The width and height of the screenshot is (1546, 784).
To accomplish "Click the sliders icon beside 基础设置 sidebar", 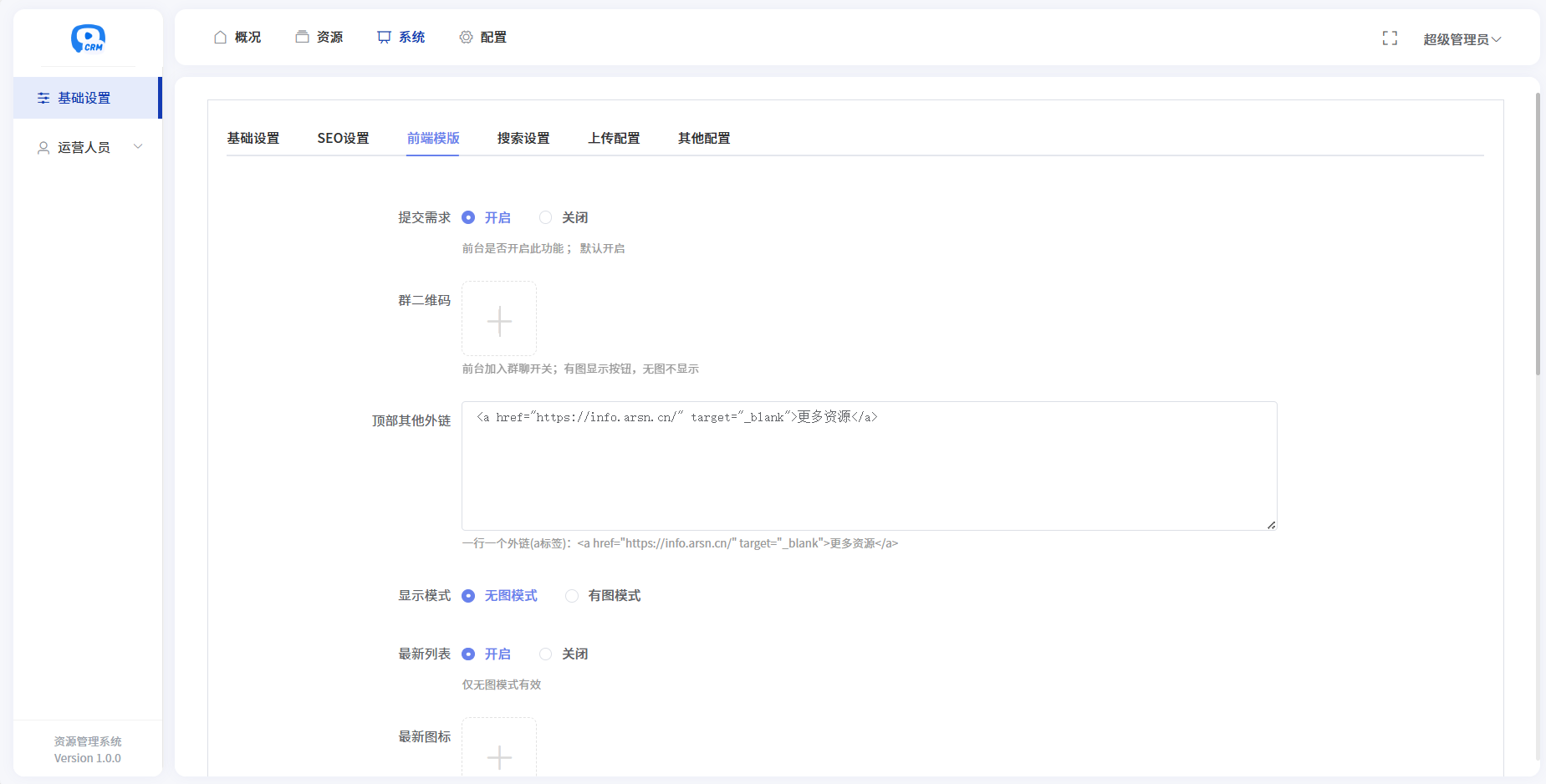I will [x=43, y=98].
